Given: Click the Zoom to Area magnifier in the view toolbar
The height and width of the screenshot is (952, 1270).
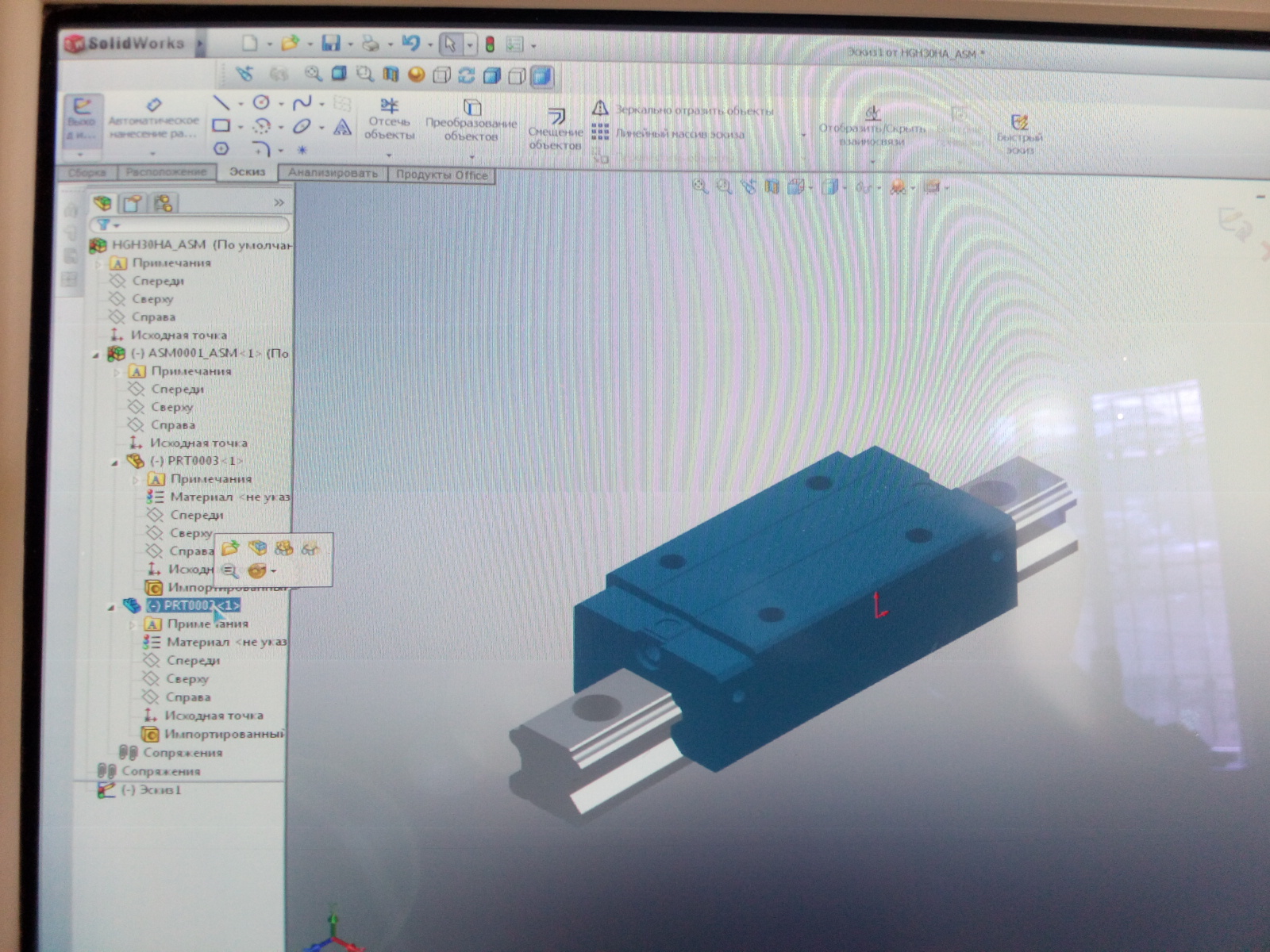Looking at the screenshot, I should [x=364, y=75].
